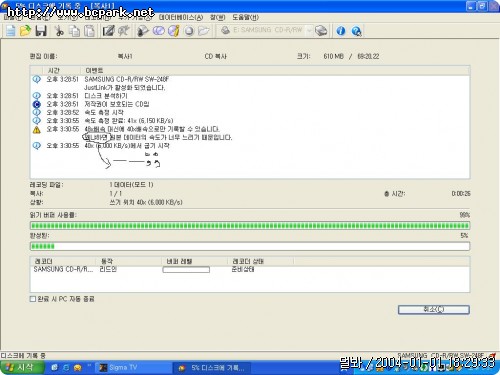This screenshot has height=375, width=500.
Task: Click the 버퍼 레벨 bar in the recorder row
Action: 186,269
